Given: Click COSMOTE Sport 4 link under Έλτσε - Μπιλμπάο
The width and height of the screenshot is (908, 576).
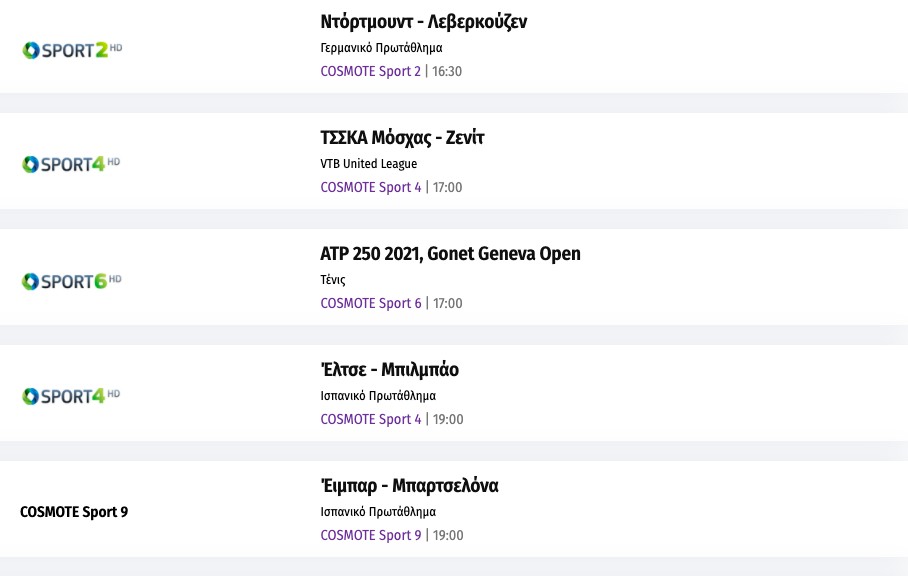Looking at the screenshot, I should pyautogui.click(x=370, y=419).
